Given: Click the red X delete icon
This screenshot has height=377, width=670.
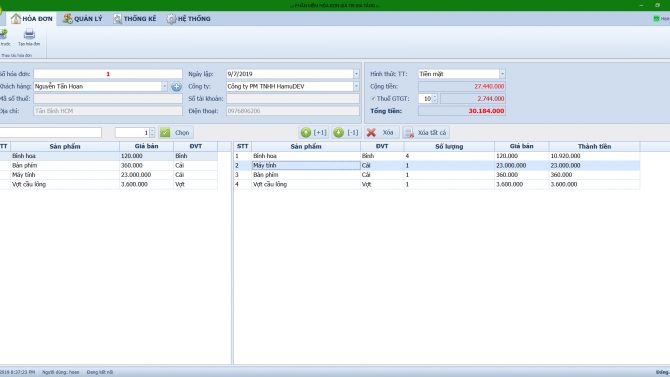Looking at the screenshot, I should tap(371, 133).
